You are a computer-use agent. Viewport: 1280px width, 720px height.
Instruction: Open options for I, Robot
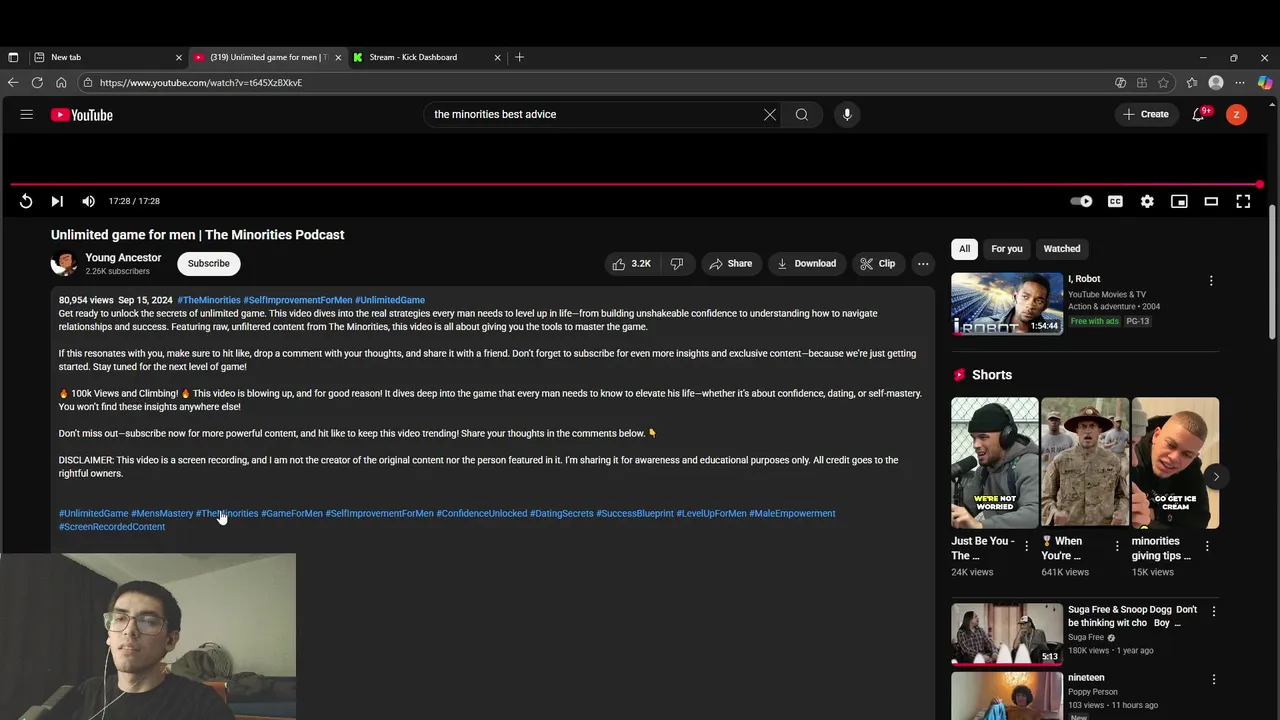point(1211,281)
